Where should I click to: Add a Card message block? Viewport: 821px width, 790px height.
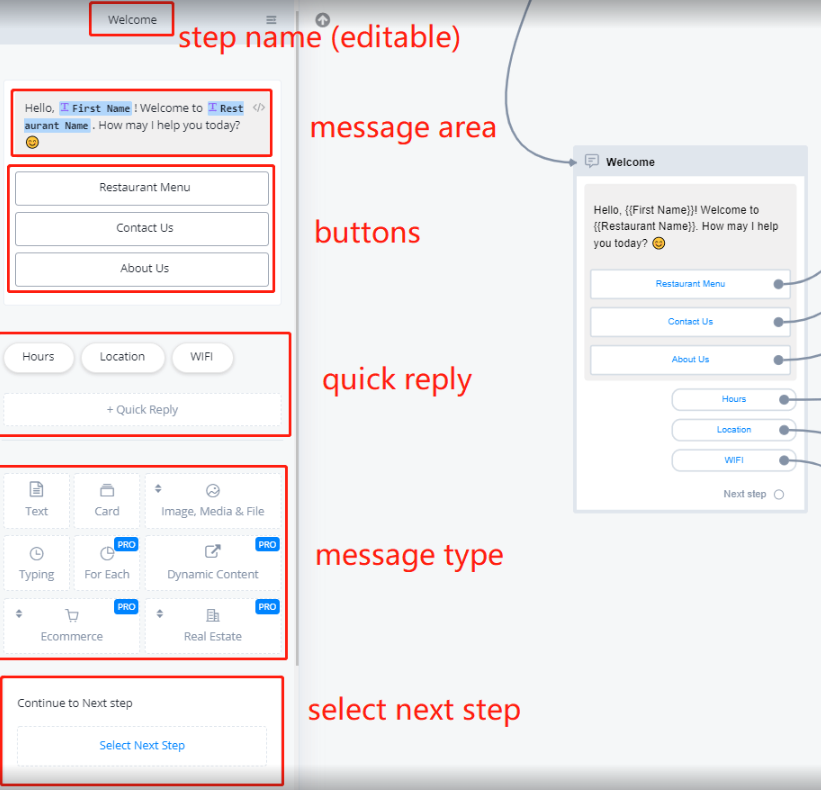pyautogui.click(x=107, y=501)
